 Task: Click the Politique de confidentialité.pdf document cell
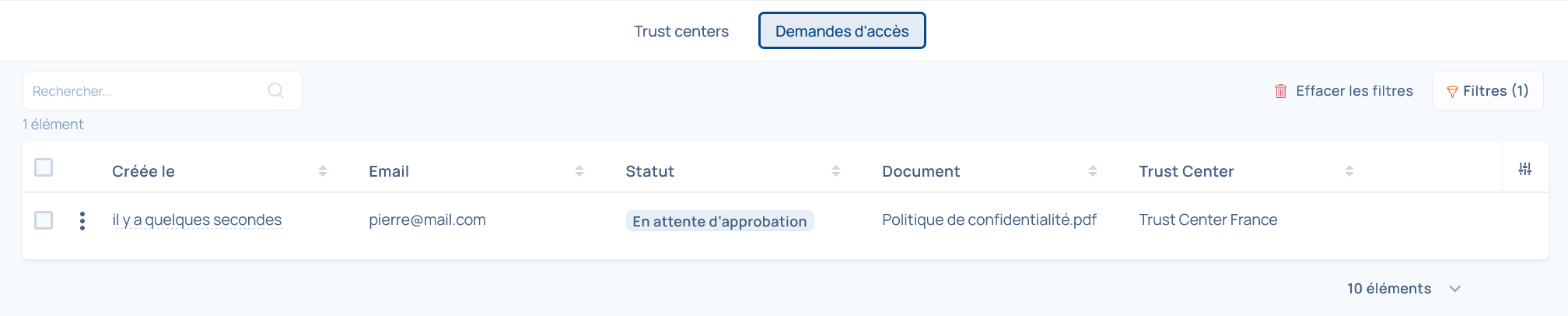pyautogui.click(x=989, y=220)
